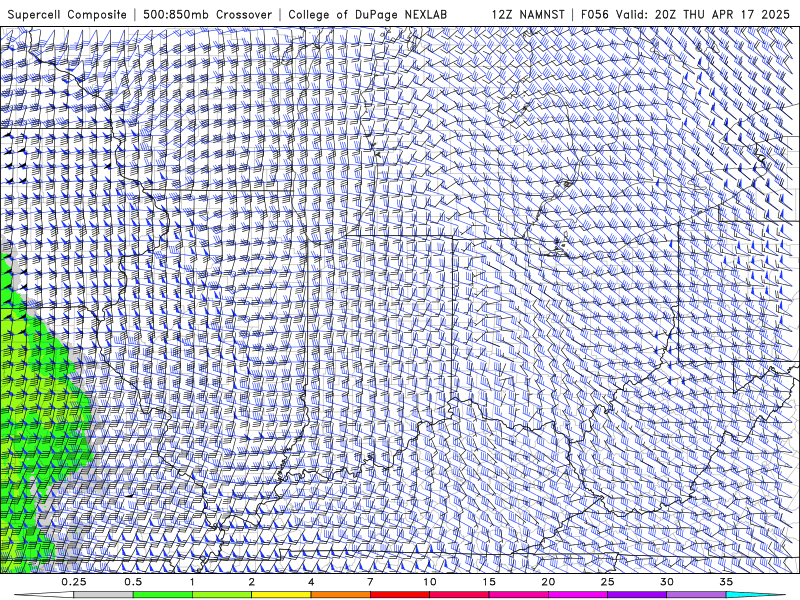Click the hot pink 15–20 colorbar segment
This screenshot has width=800, height=600.
(518, 595)
